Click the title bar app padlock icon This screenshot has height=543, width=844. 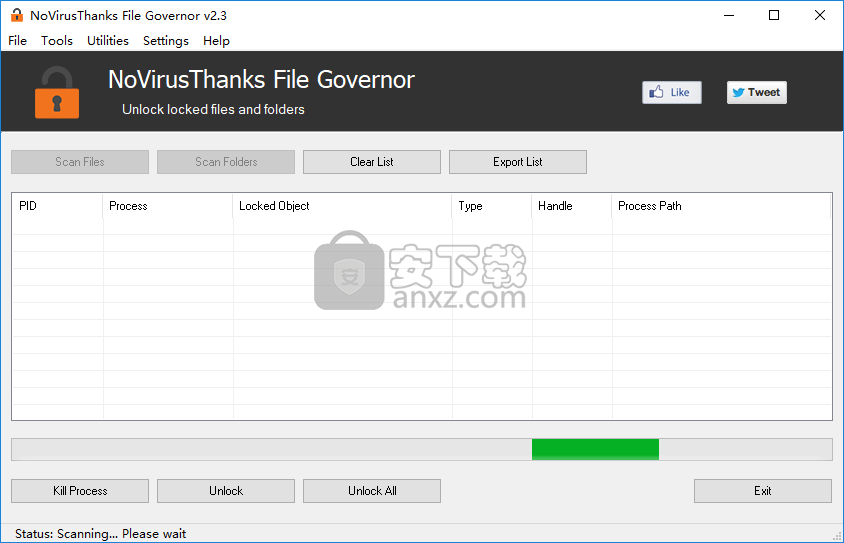tap(16, 15)
